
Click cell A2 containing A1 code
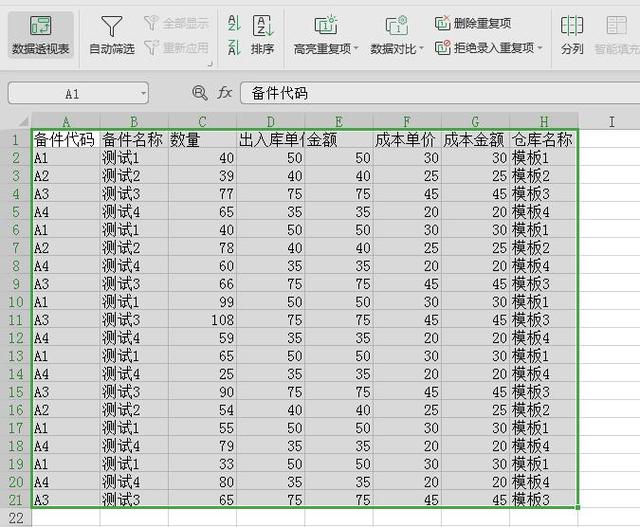66,158
